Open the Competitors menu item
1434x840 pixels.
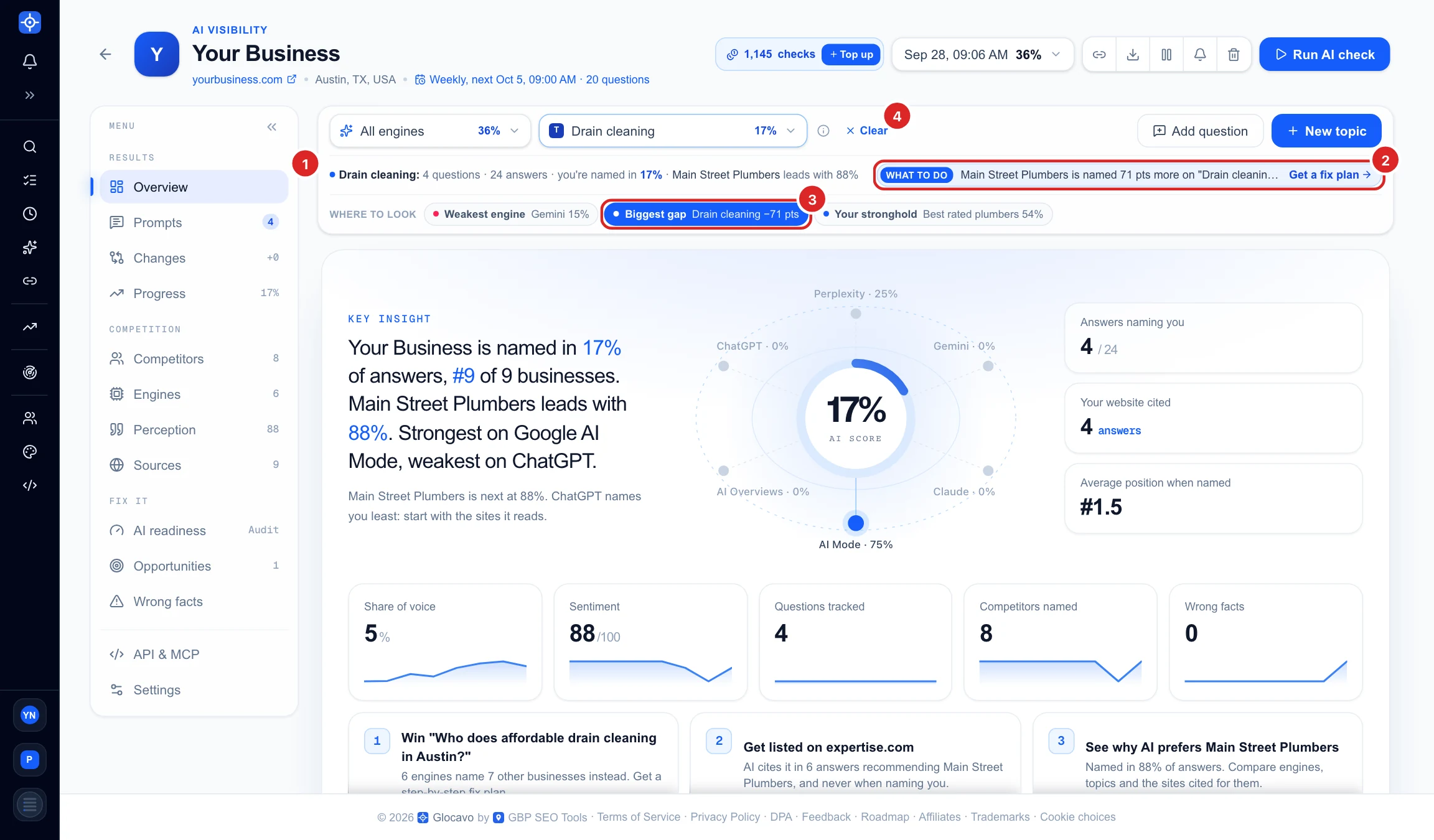point(194,359)
